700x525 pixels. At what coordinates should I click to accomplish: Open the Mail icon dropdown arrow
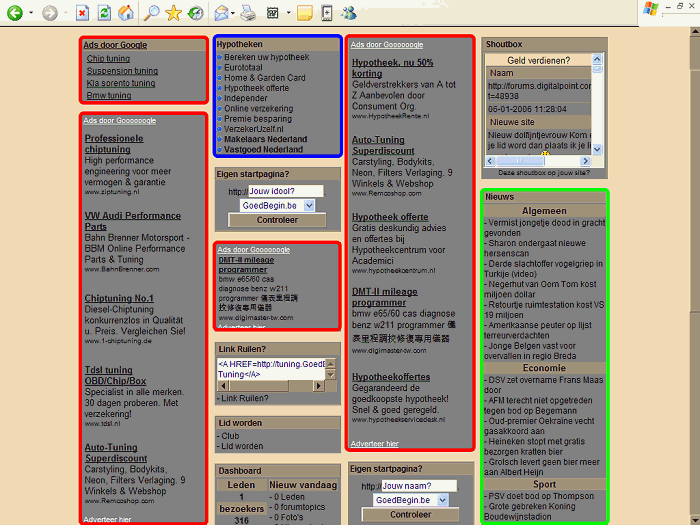click(x=233, y=12)
